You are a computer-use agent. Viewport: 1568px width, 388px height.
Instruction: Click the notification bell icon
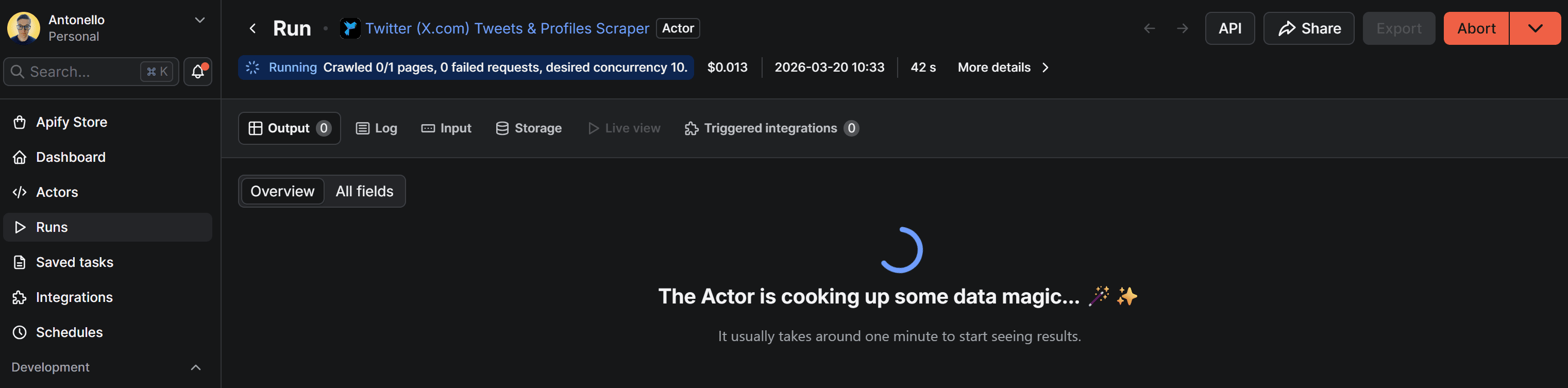[x=197, y=71]
